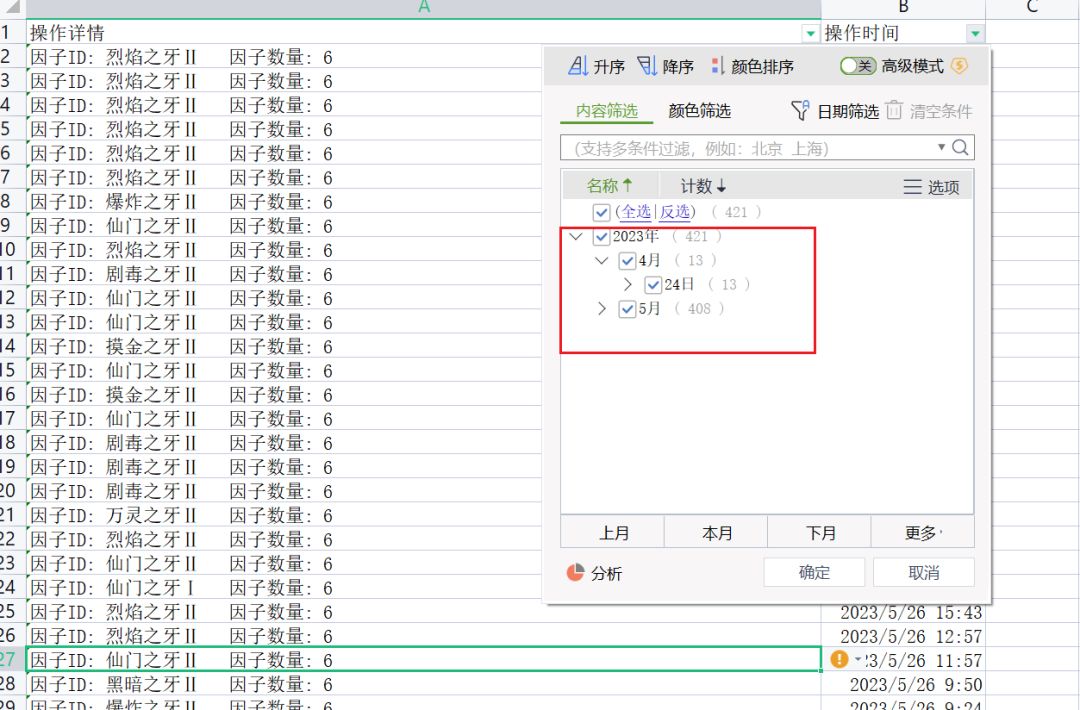Sort descending with the 降序 icon

(x=647, y=66)
